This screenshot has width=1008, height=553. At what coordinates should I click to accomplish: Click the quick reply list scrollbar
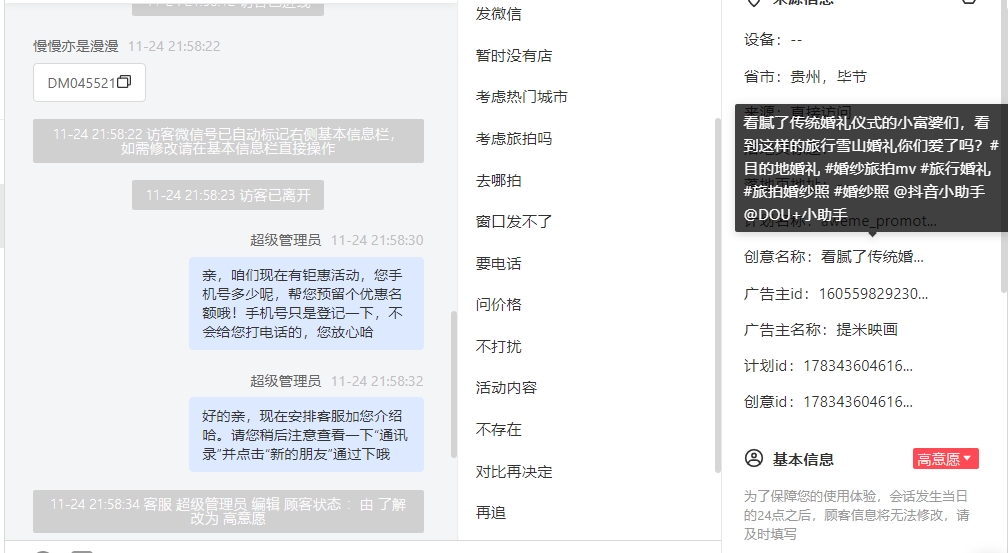point(718,295)
